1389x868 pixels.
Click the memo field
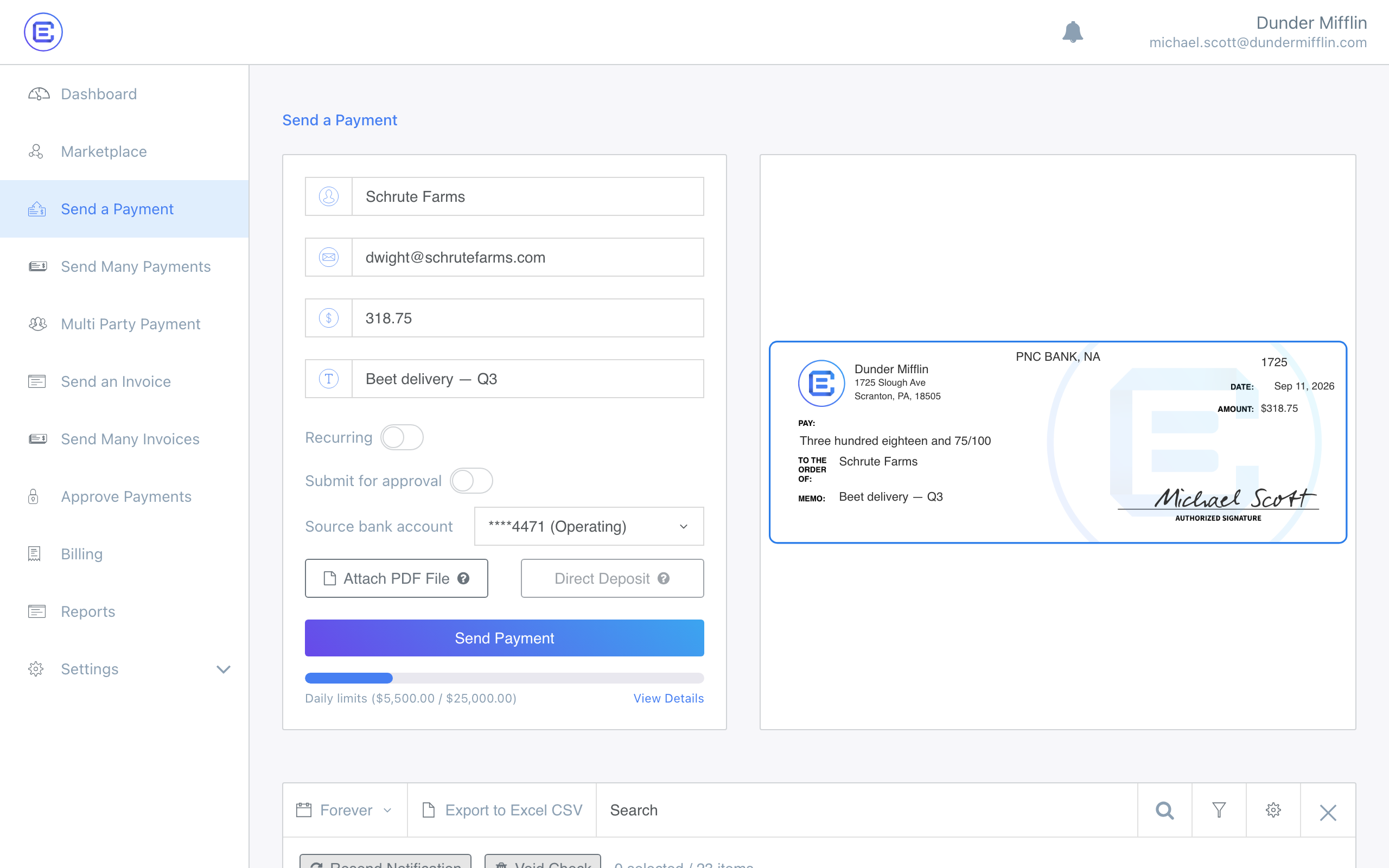527,379
